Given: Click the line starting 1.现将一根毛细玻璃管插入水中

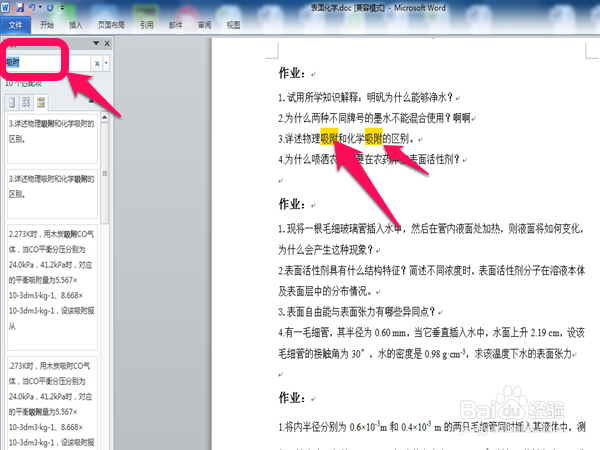Looking at the screenshot, I should coord(431,228).
